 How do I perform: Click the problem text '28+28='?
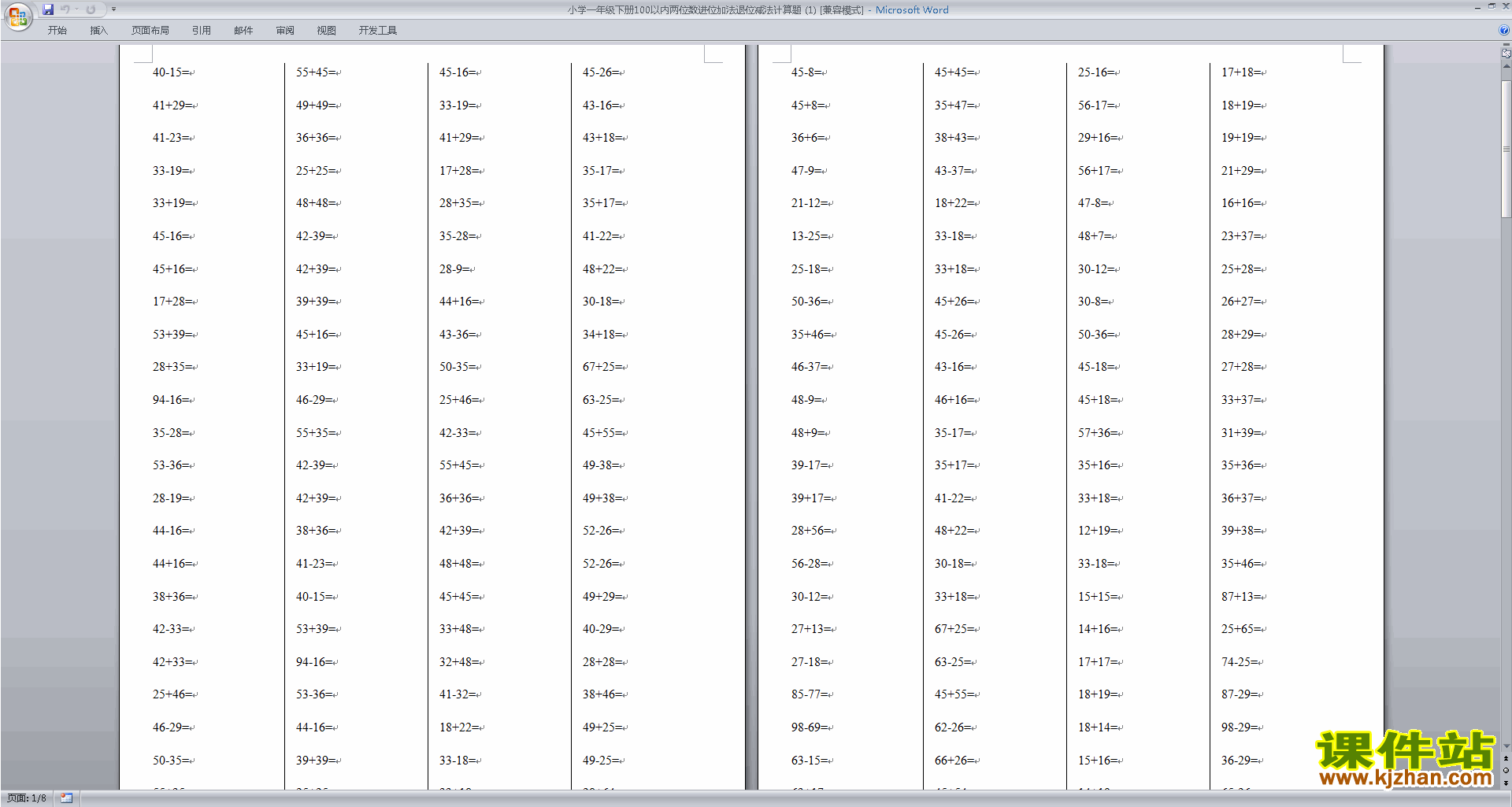tap(602, 661)
